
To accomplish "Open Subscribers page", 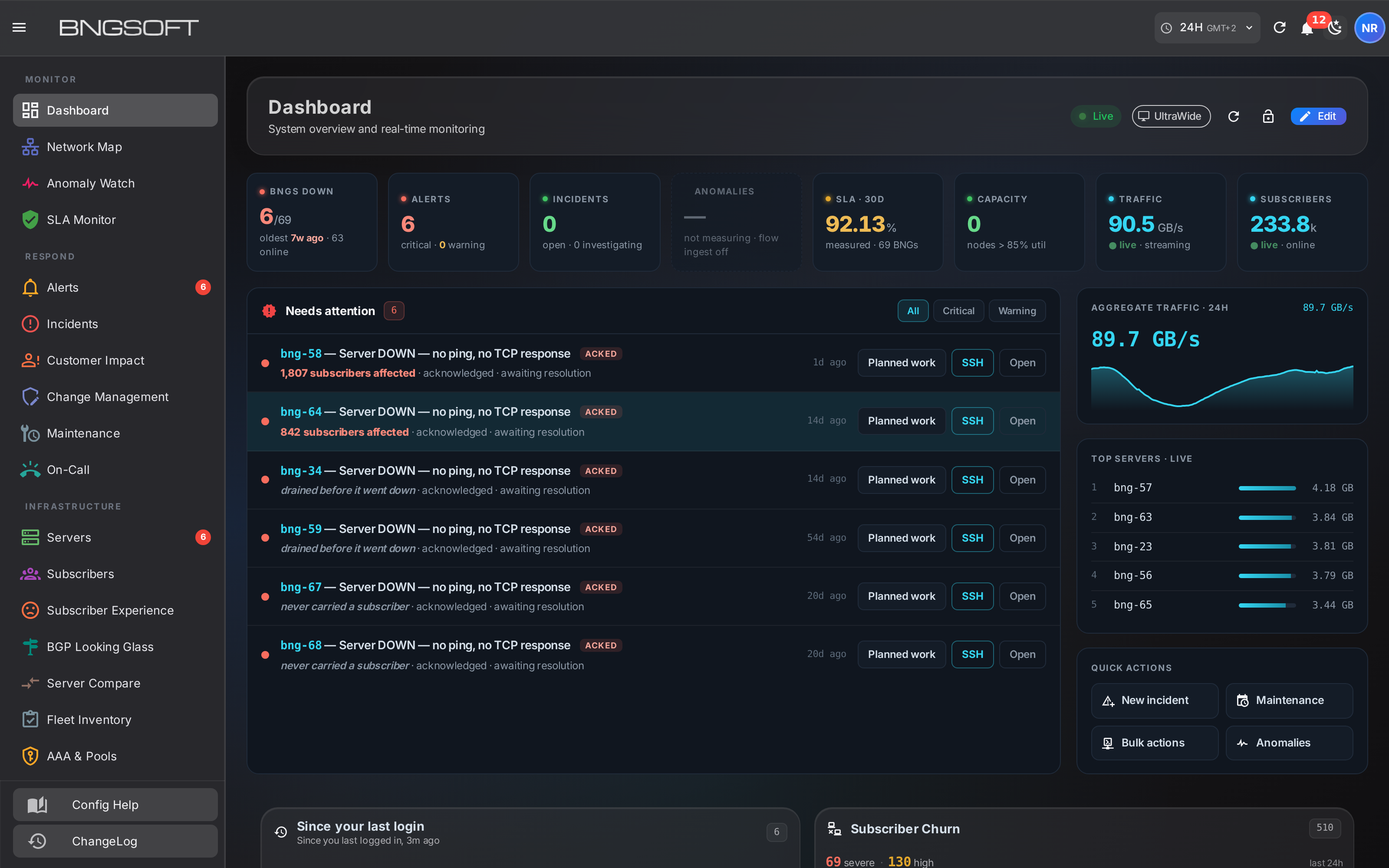I will (x=115, y=574).
